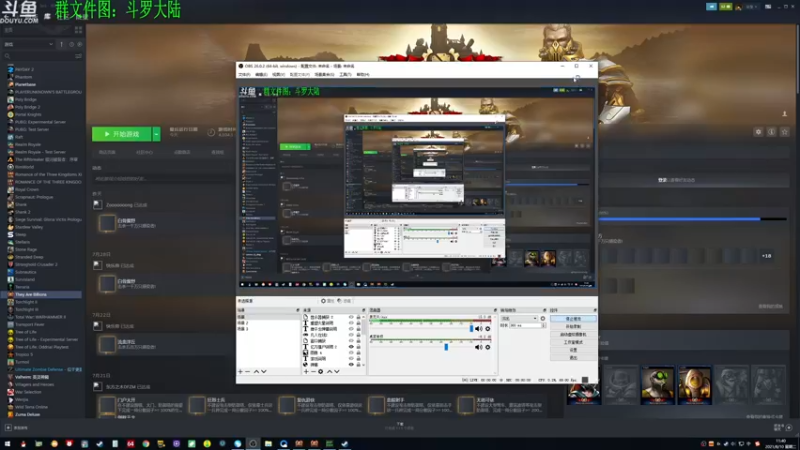This screenshot has height=450, width=800.
Task: Open Chrome from the Windows taskbar
Action: 145,443
